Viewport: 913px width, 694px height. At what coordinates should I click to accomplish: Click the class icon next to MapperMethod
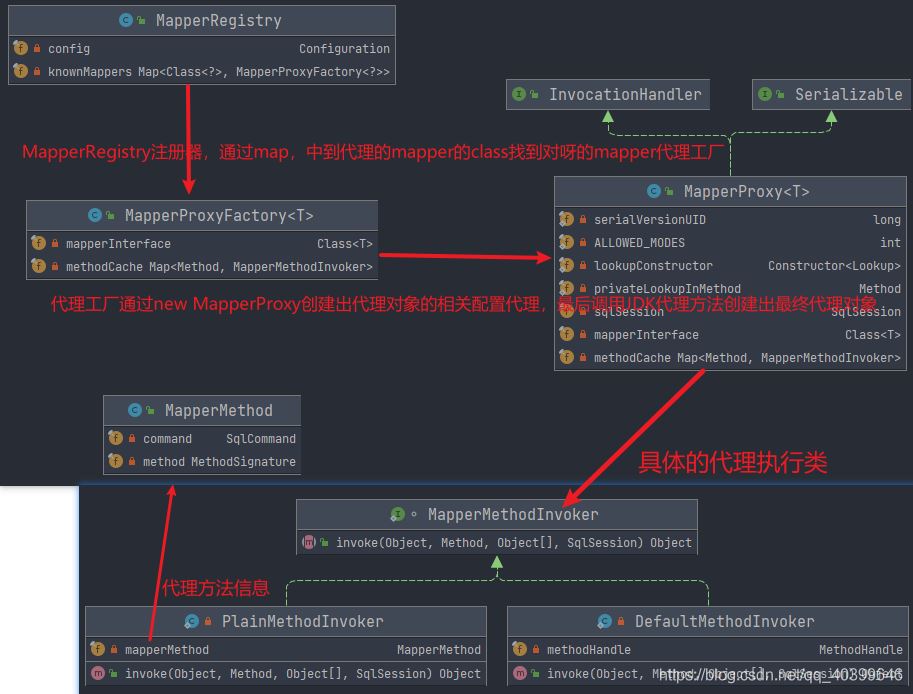point(135,410)
